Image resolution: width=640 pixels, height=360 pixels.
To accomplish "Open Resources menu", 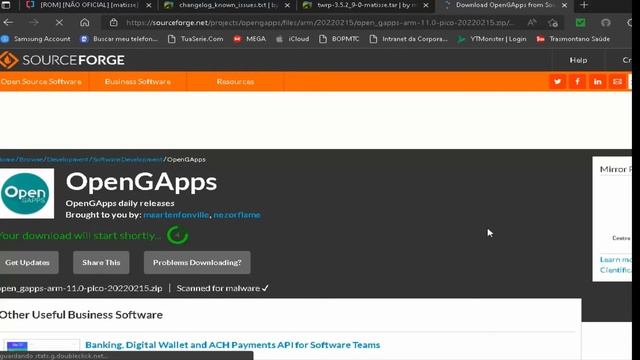I will point(235,82).
